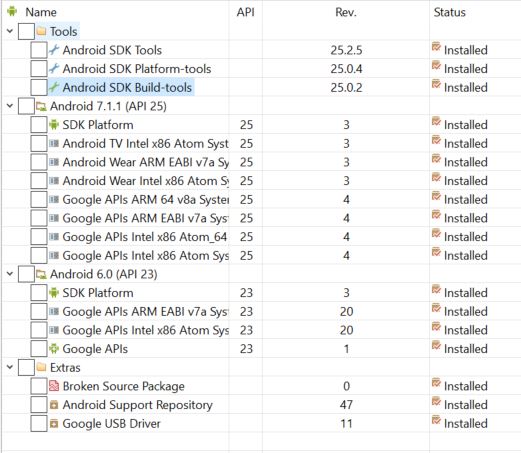Select the Android Wear ARM EABI v7a row
The width and height of the screenshot is (521, 453).
(x=261, y=162)
